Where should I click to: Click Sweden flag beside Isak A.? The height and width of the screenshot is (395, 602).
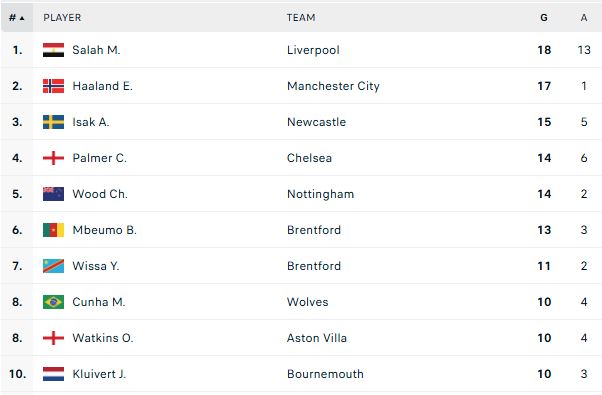click(53, 122)
